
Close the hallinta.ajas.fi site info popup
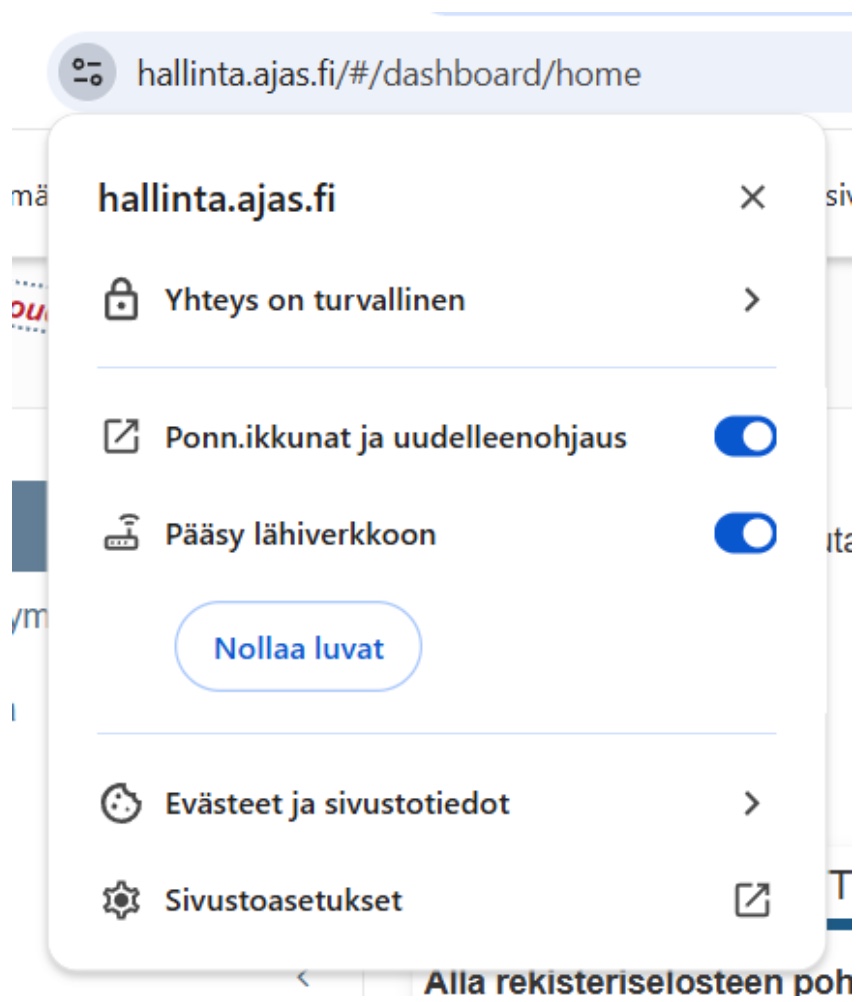pos(752,198)
